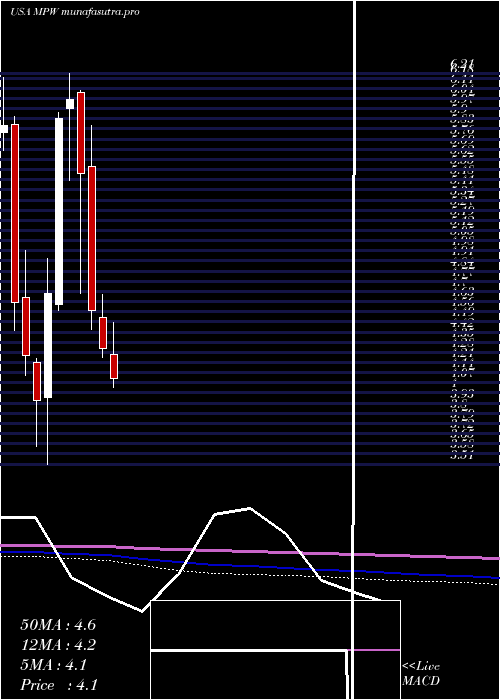Screen dimensions: 500x700
Task: Click the solid blue 12MA line
Action: point(250,565)
